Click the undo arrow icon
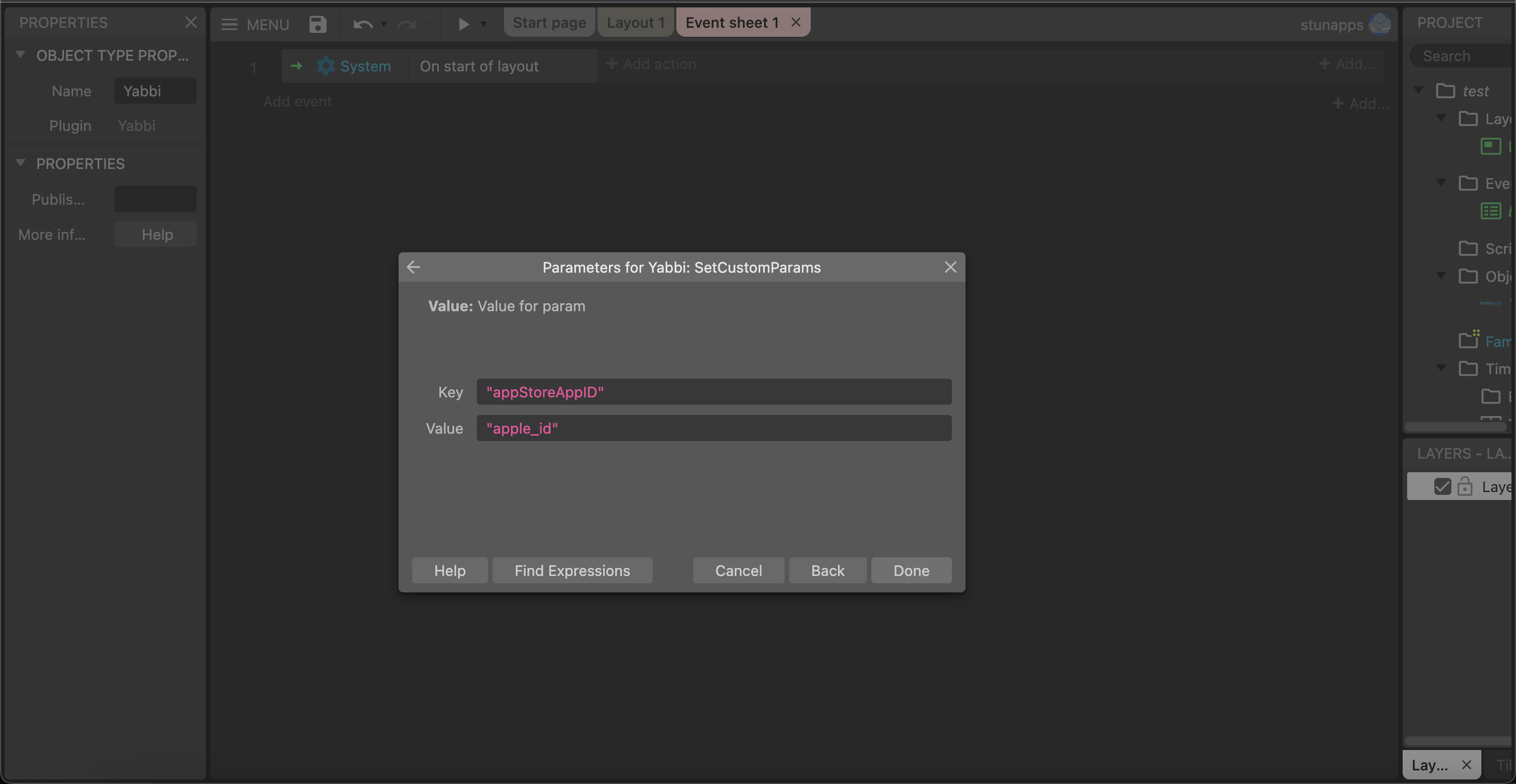 pyautogui.click(x=362, y=24)
